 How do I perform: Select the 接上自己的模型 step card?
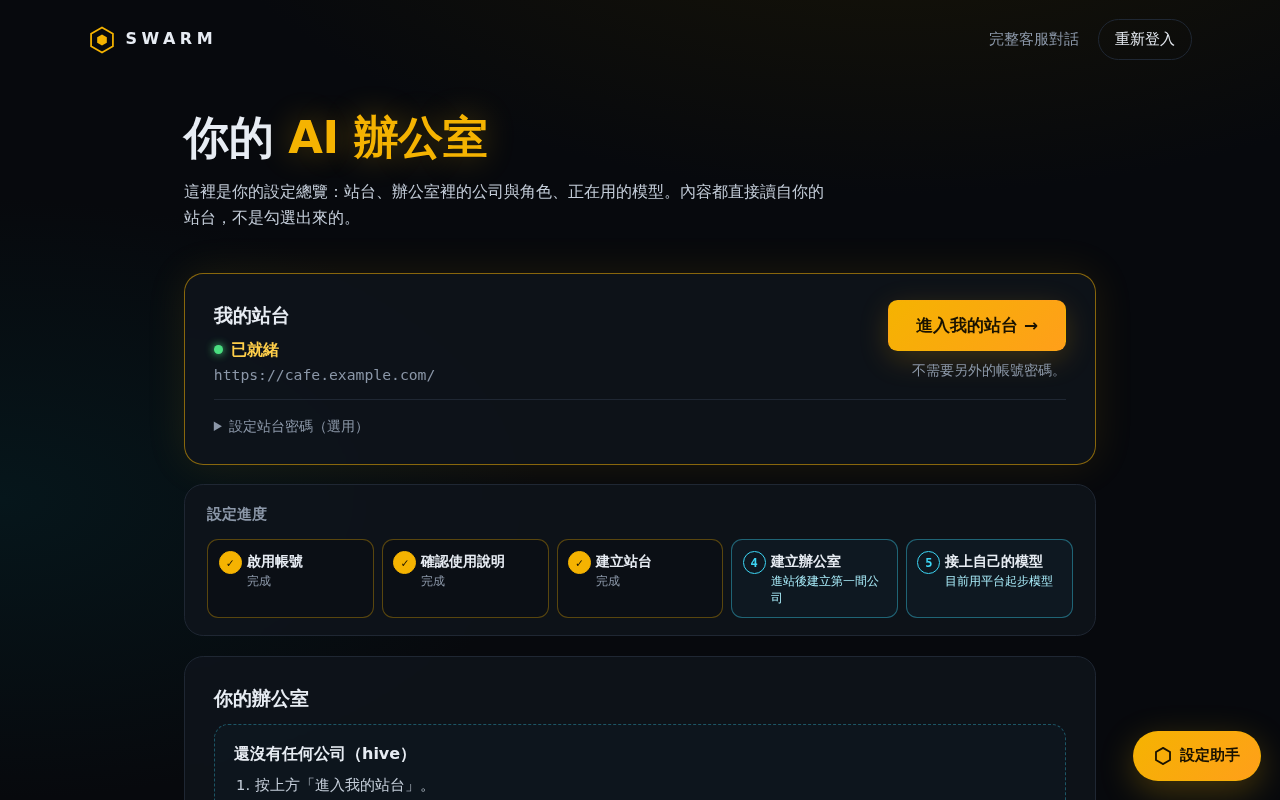(x=989, y=578)
